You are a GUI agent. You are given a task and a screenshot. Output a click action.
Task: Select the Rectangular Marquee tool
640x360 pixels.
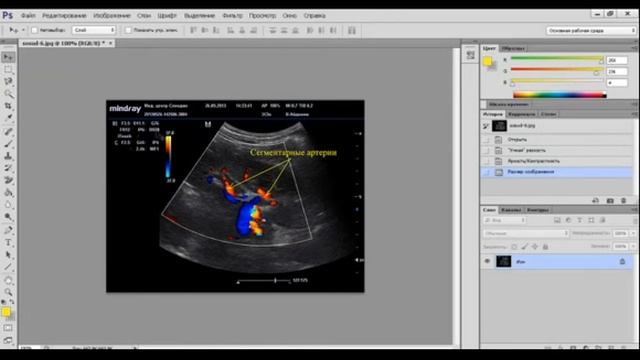(8, 69)
